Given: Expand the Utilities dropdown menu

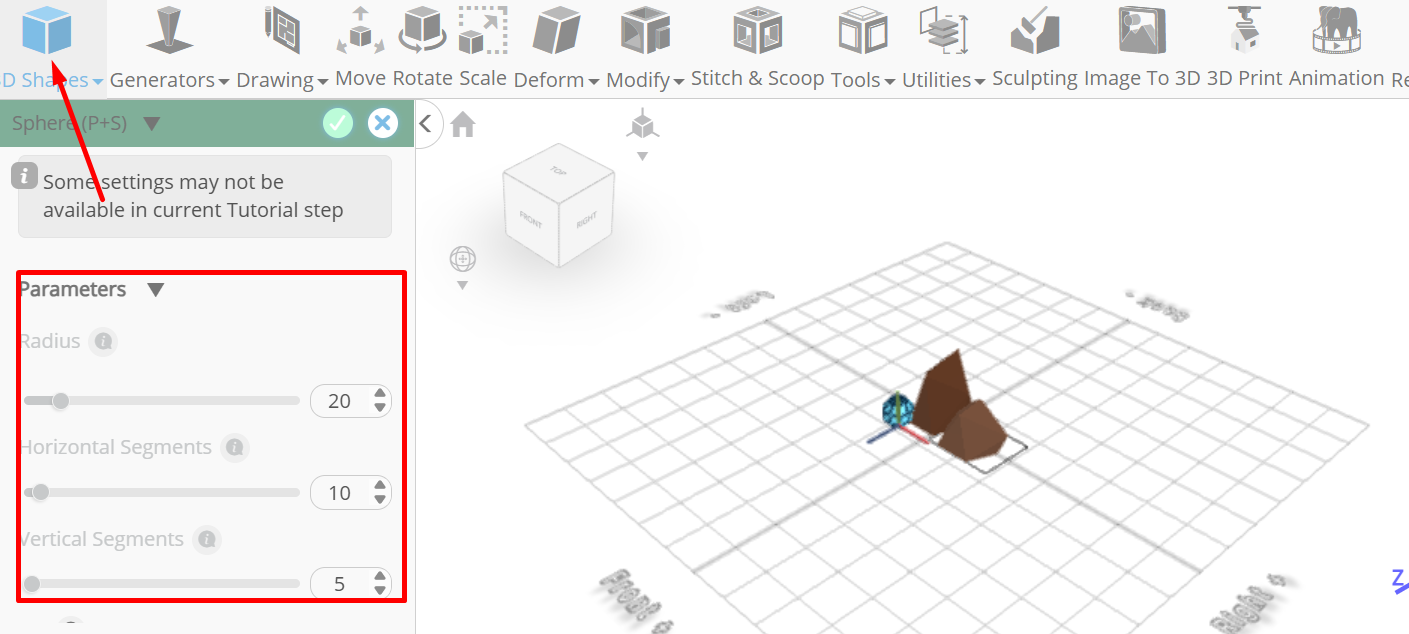Looking at the screenshot, I should click(980, 82).
